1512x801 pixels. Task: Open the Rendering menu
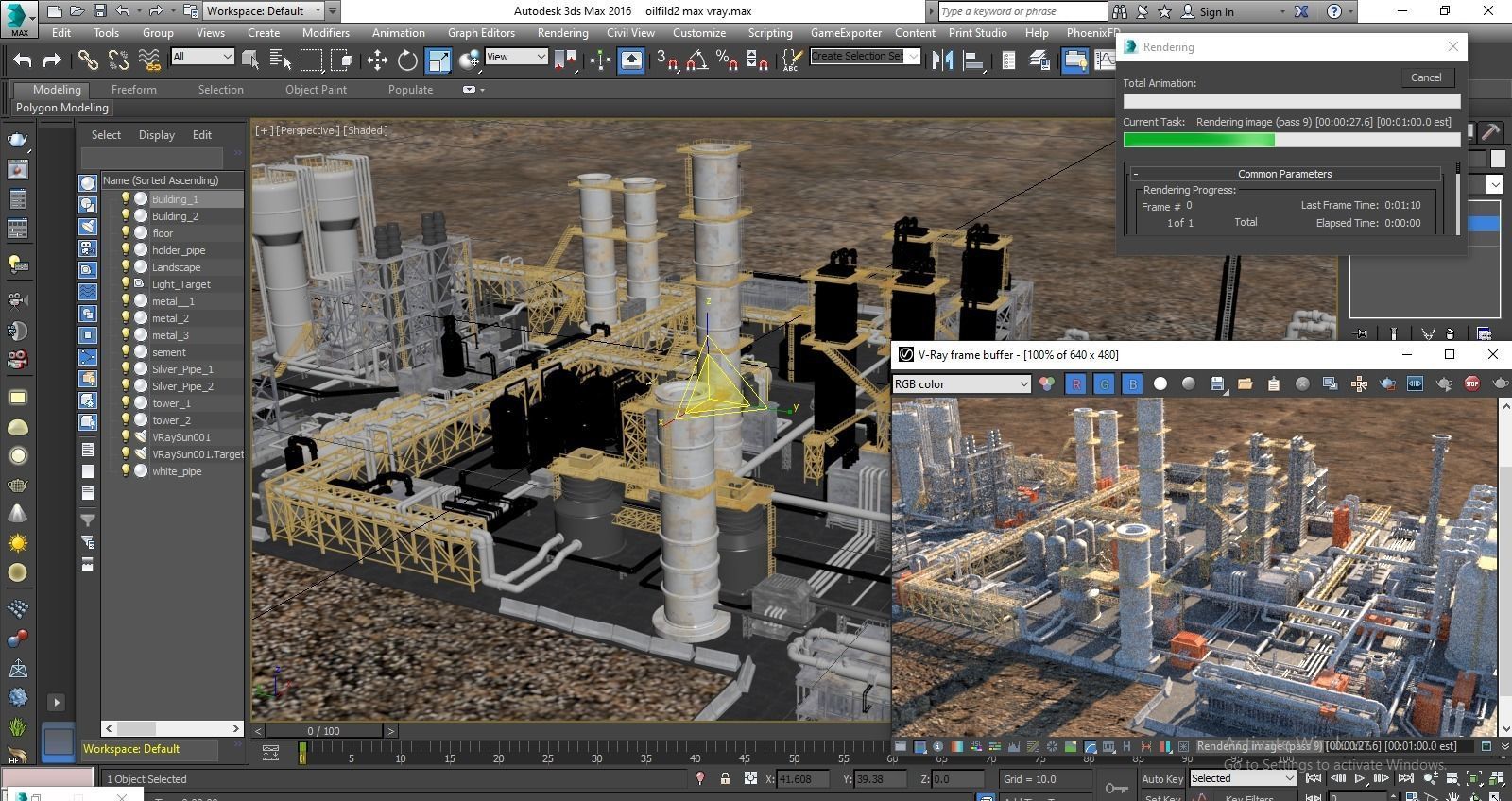[562, 32]
